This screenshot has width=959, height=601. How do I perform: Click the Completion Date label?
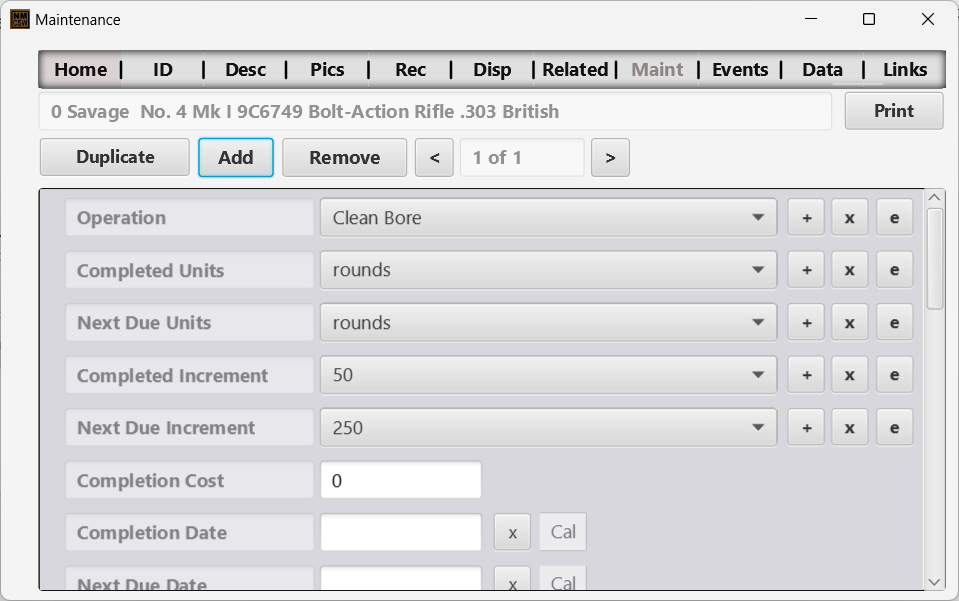coord(190,533)
